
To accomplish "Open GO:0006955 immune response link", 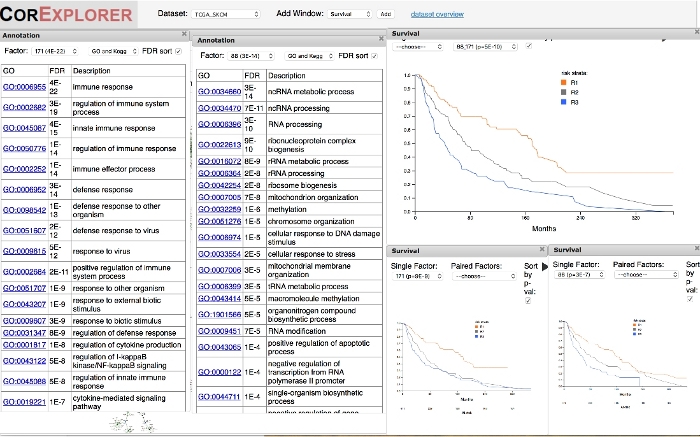I will click(24, 87).
